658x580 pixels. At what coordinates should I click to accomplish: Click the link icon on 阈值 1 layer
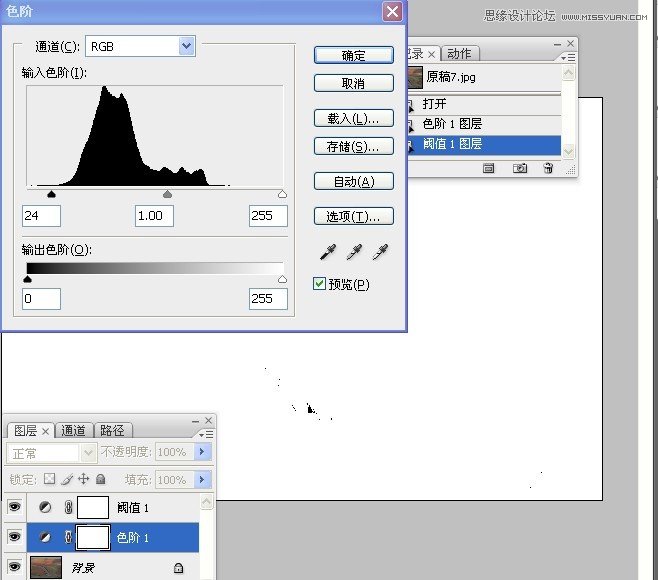coord(68,507)
